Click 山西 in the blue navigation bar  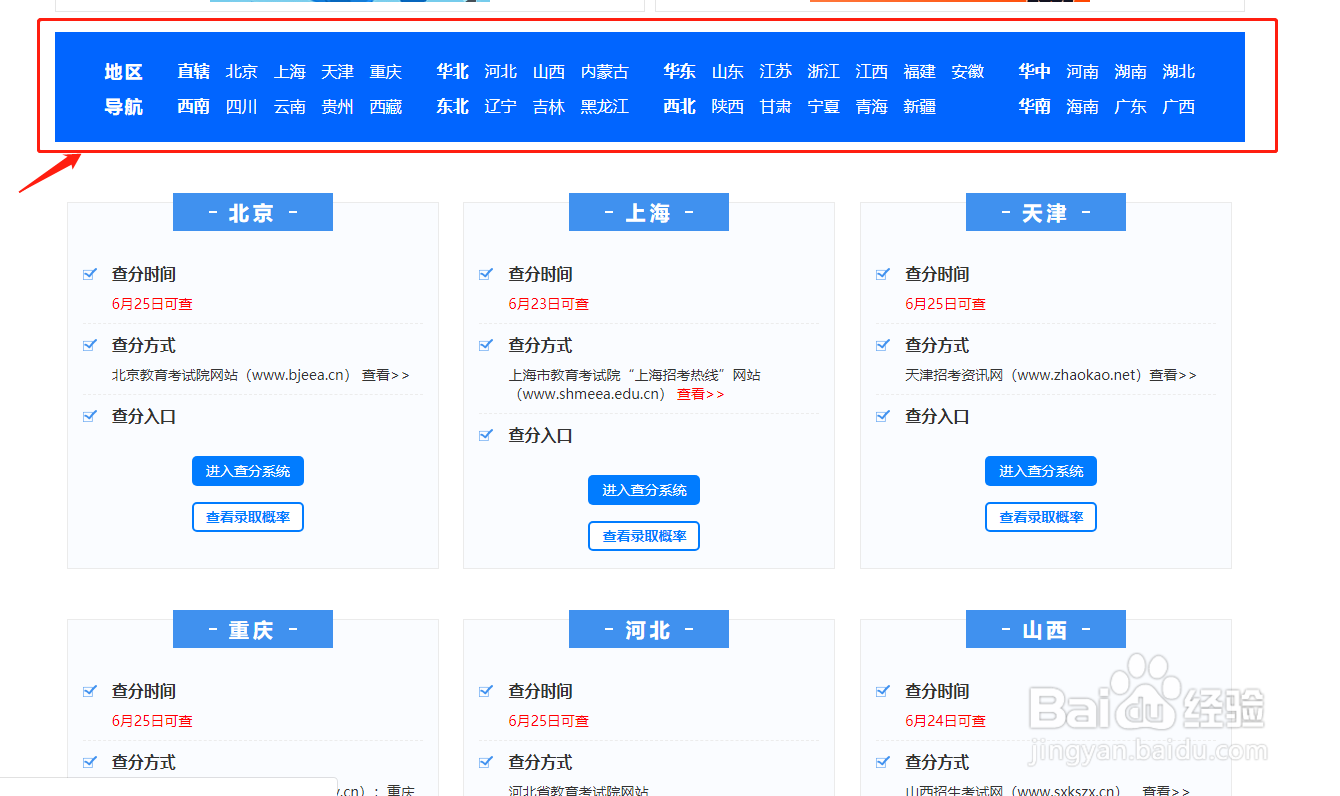pyautogui.click(x=549, y=72)
